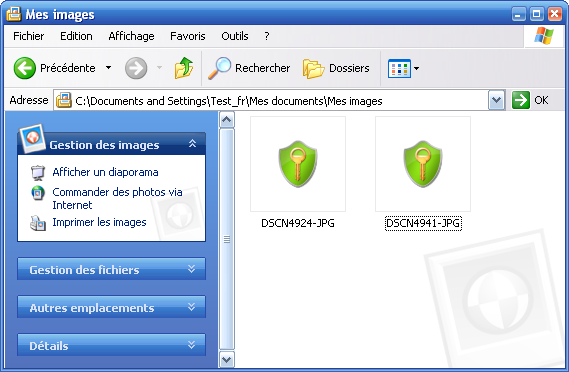Expand the Détails panel
The width and height of the screenshot is (569, 372).
click(x=192, y=345)
